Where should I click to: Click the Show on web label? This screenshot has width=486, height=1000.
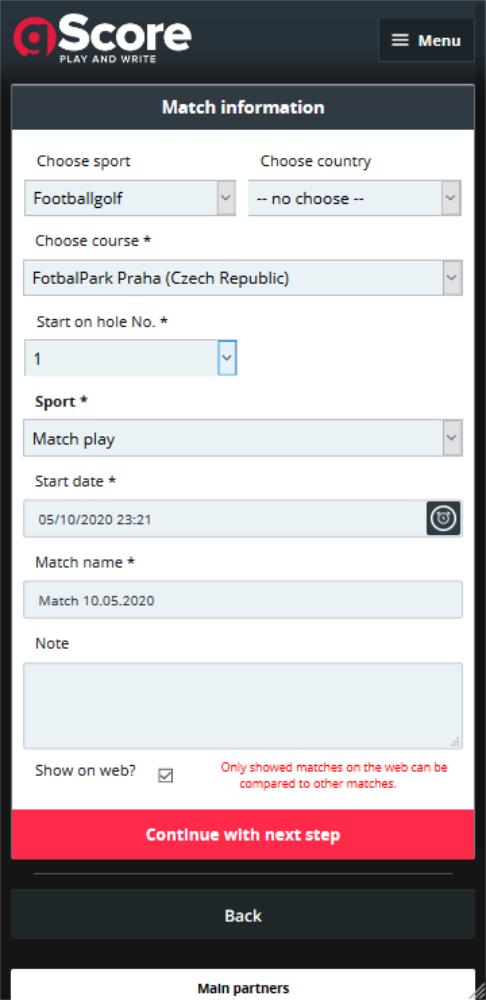(85, 770)
